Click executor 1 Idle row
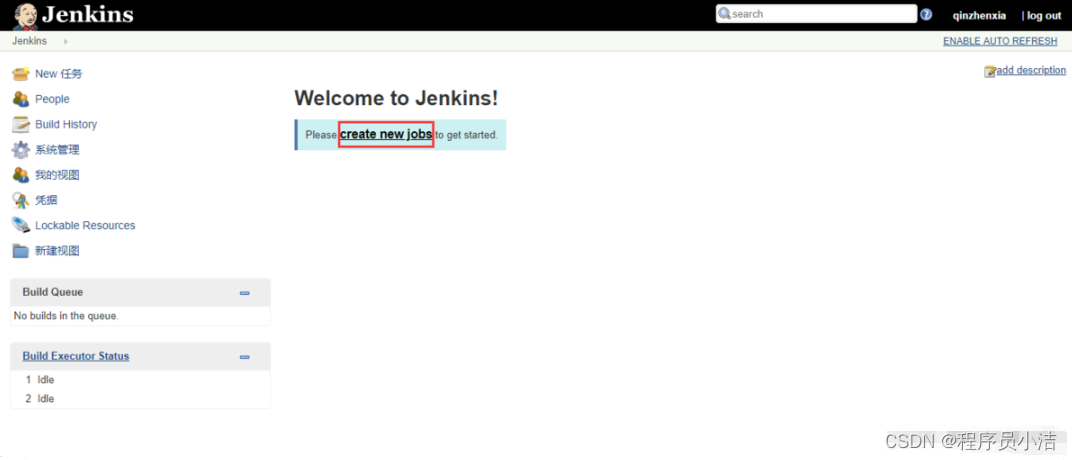Image resolution: width=1072 pixels, height=460 pixels. [140, 379]
